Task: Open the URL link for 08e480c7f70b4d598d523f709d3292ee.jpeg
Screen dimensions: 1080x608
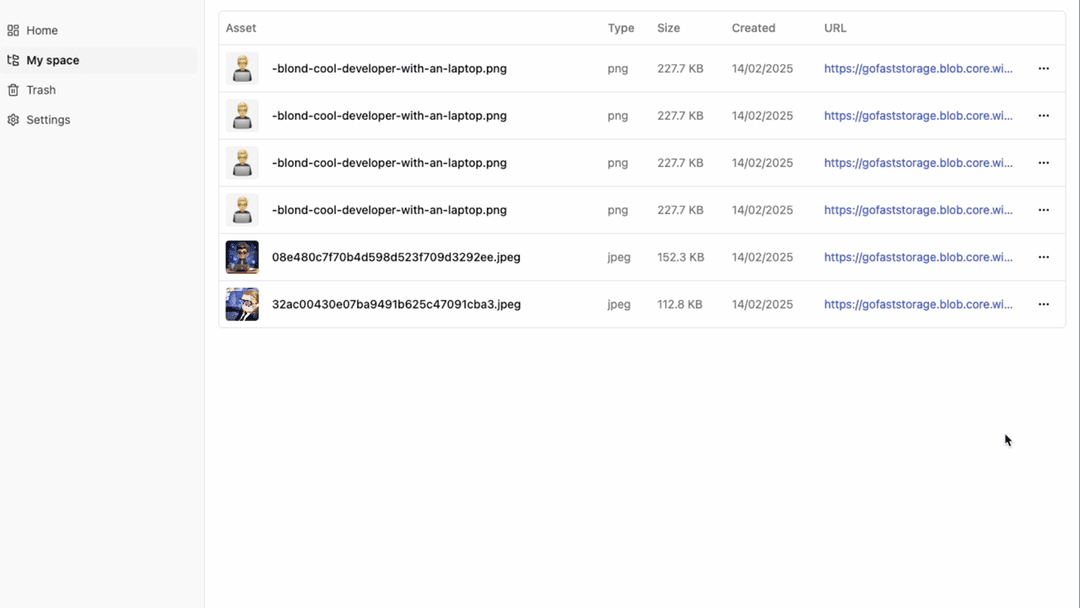Action: tap(917, 257)
